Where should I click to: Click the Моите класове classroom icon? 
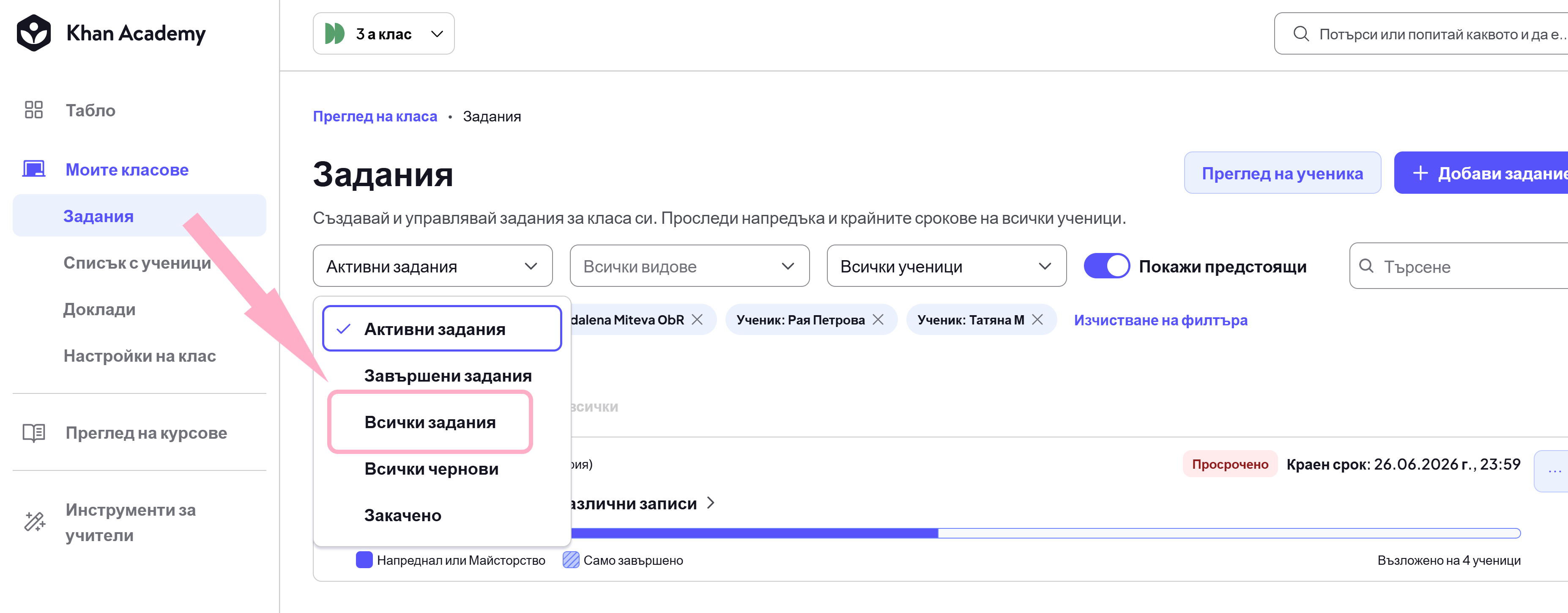tap(34, 169)
